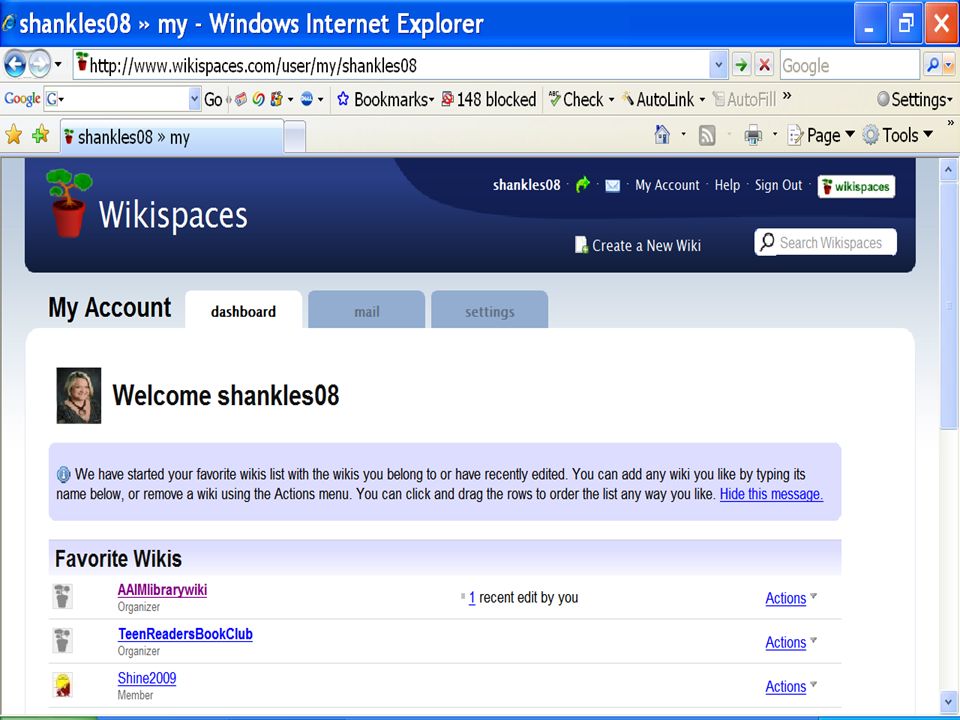Click the Add to Favorites star-plus icon
Viewport: 960px width, 720px height.
[41, 135]
